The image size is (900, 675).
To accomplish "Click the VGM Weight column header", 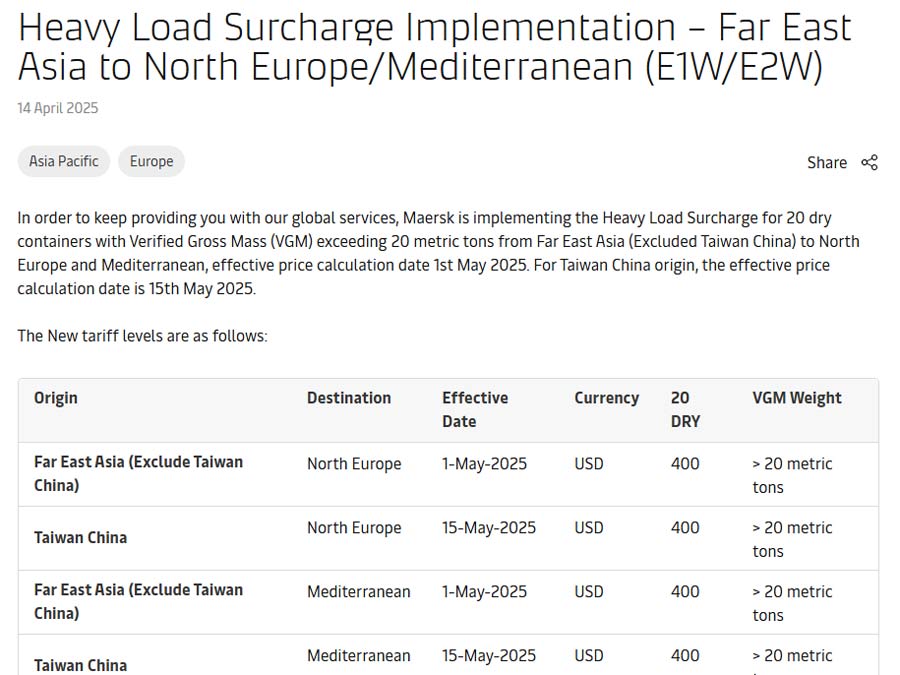I will pos(797,398).
